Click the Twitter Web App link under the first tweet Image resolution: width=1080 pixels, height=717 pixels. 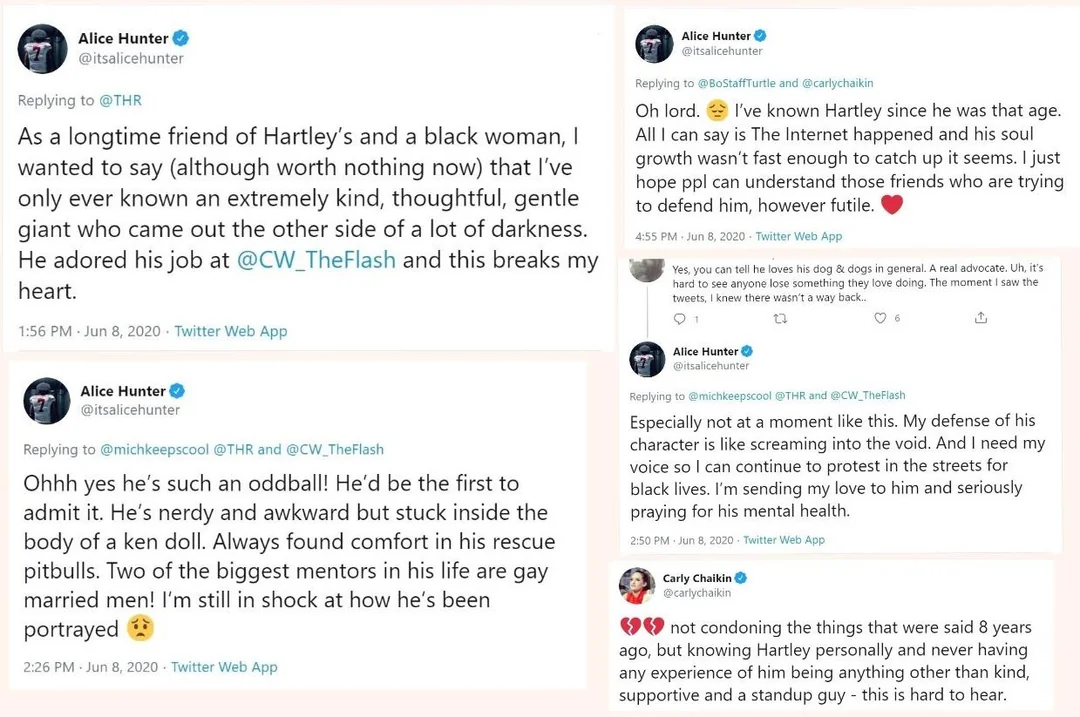tap(230, 330)
